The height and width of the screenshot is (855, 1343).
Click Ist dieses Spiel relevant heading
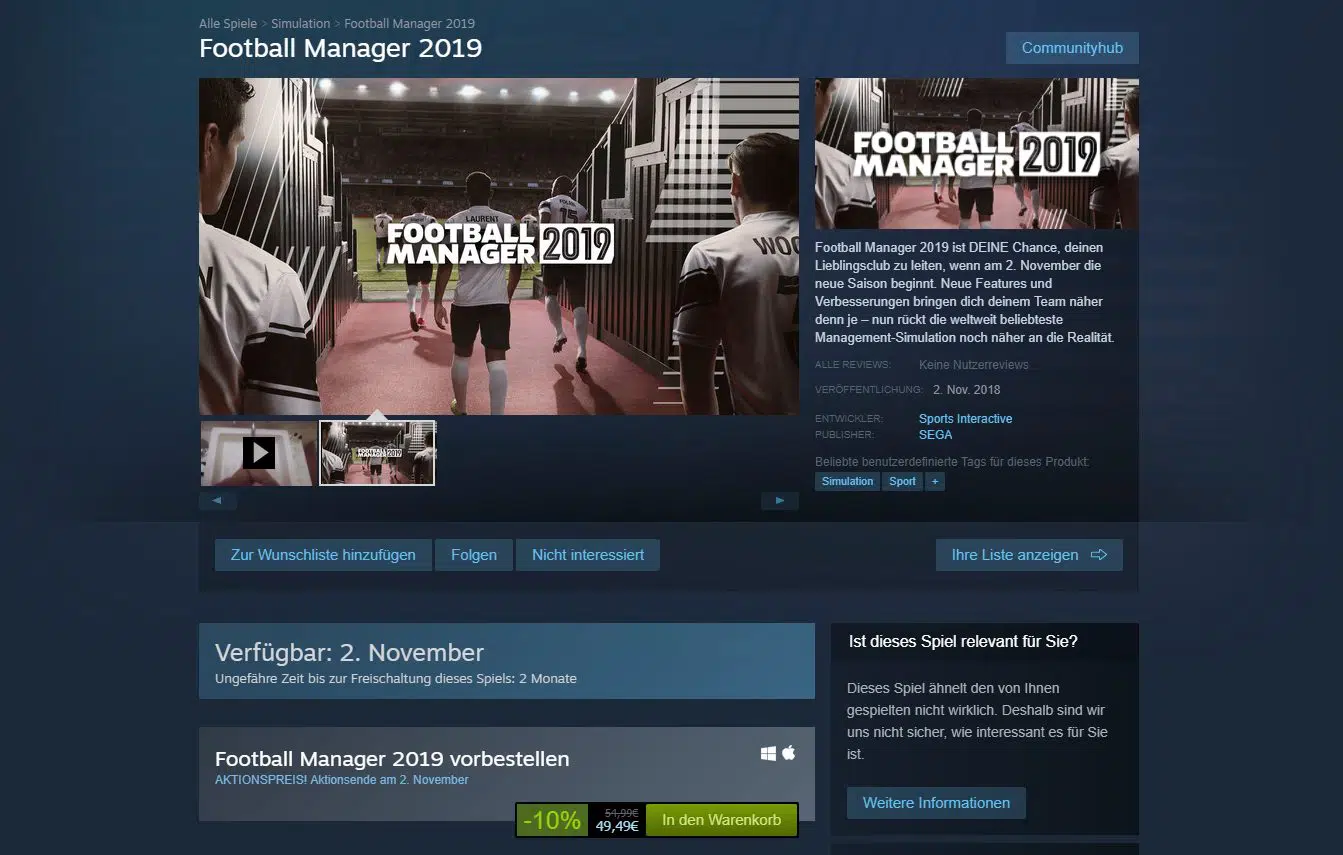click(x=963, y=641)
